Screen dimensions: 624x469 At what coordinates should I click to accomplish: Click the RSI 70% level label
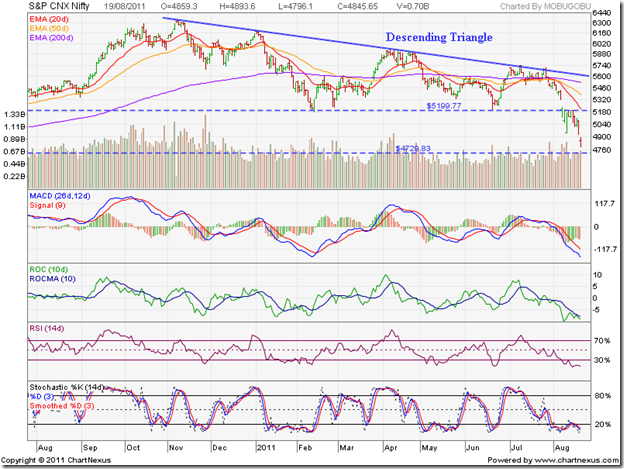coord(602,341)
